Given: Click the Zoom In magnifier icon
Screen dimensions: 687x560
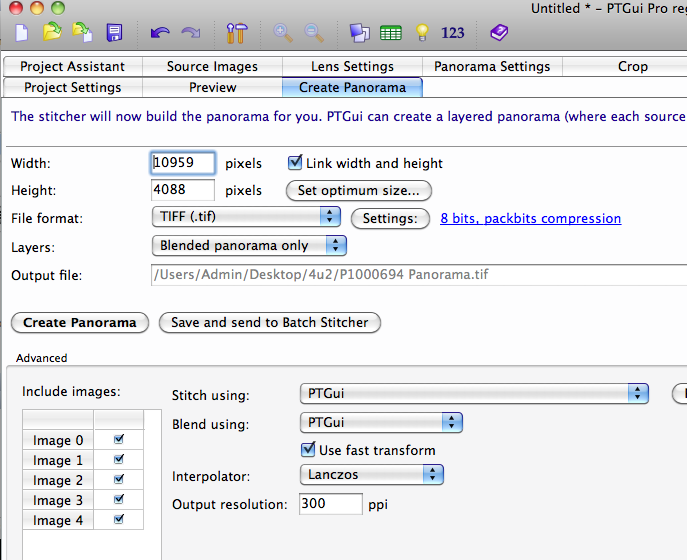Looking at the screenshot, I should pos(283,33).
